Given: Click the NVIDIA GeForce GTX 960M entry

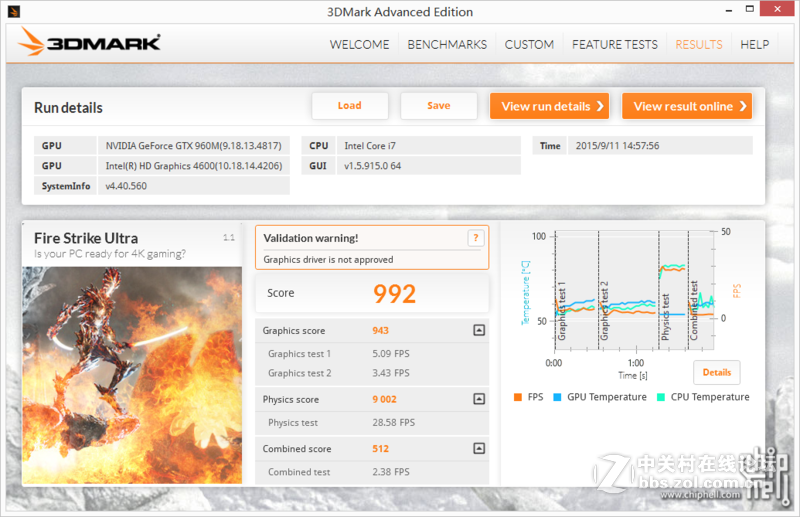Looking at the screenshot, I should 193,145.
